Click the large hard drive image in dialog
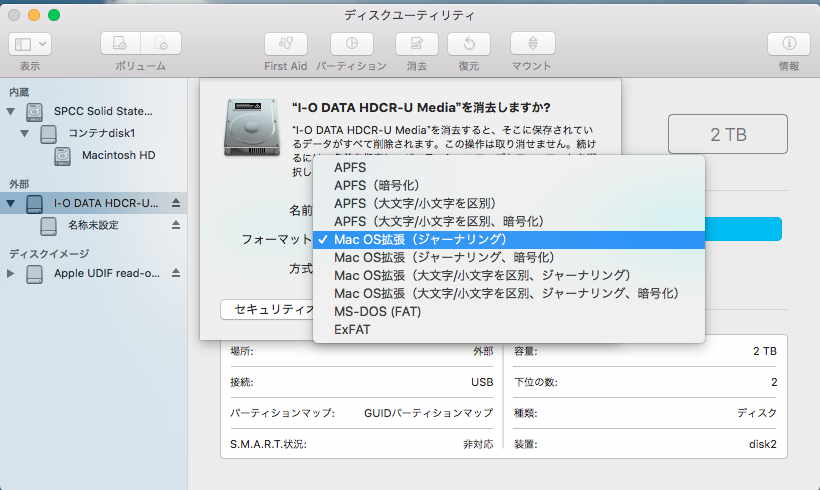This screenshot has width=820, height=490. click(x=252, y=127)
